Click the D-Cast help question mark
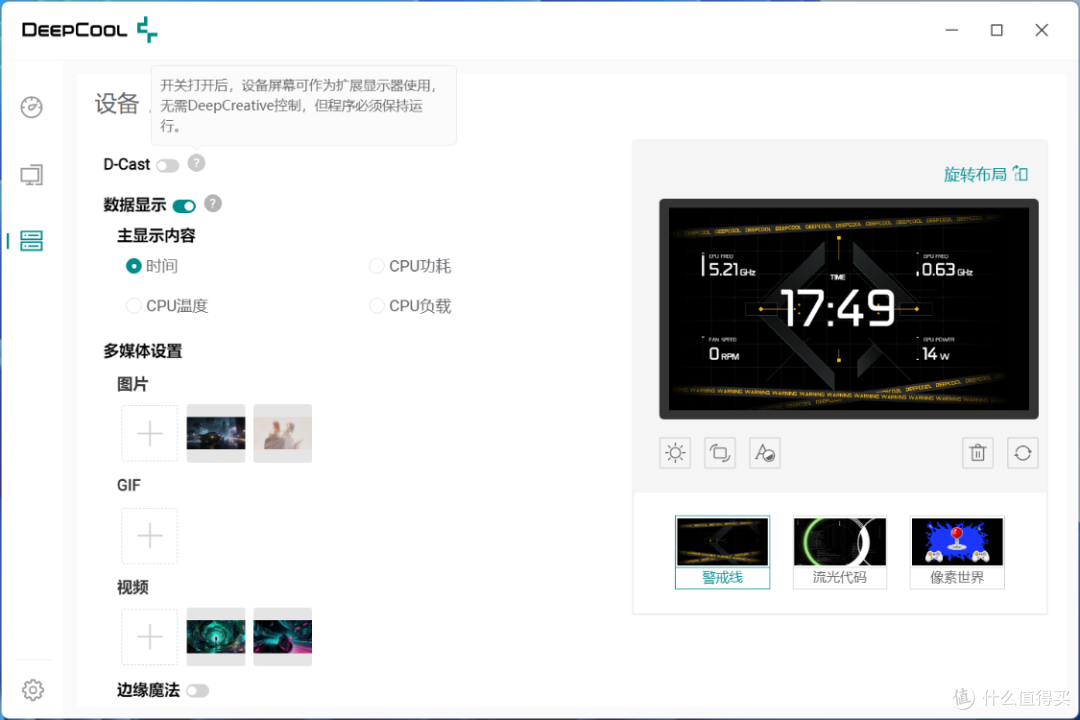The image size is (1080, 720). (196, 163)
